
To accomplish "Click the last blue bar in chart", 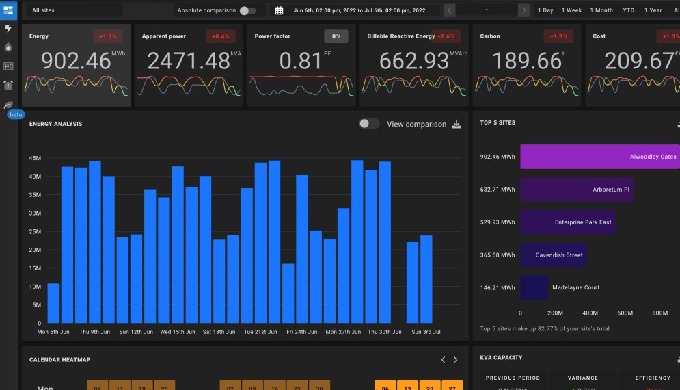I will click(426, 279).
